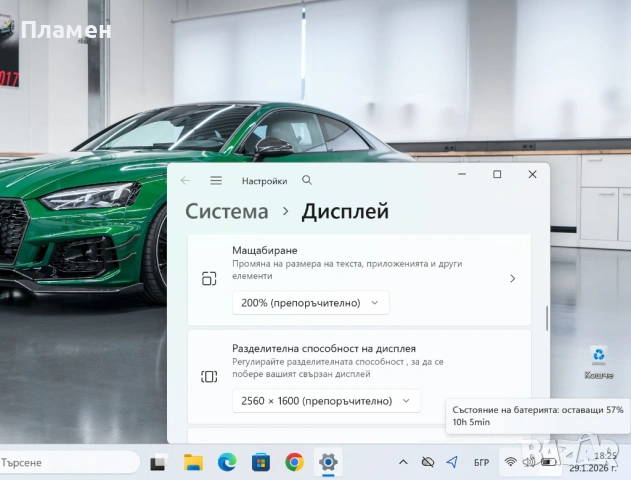The image size is (631, 480).
Task: Expand the Мащабиране row chevron
Action: 512,278
